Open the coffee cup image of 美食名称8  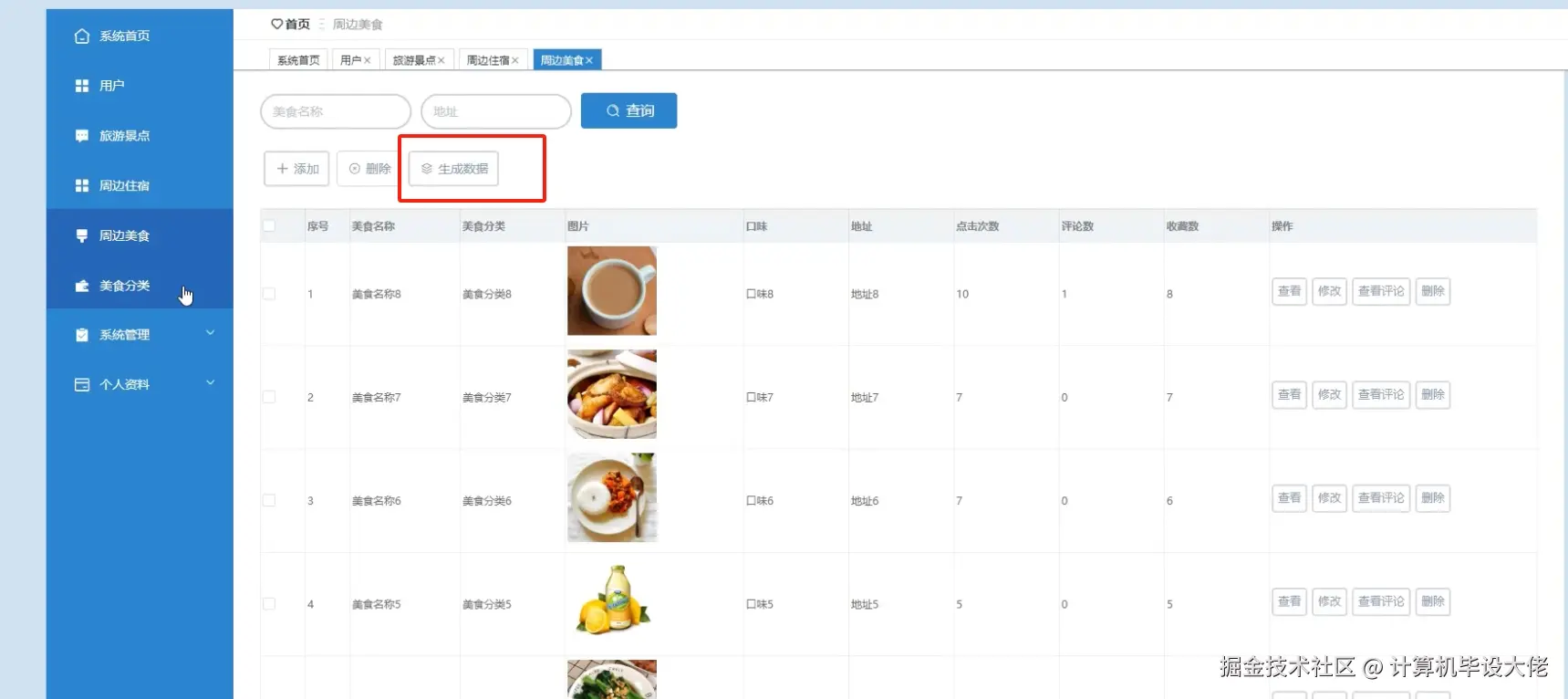click(612, 290)
